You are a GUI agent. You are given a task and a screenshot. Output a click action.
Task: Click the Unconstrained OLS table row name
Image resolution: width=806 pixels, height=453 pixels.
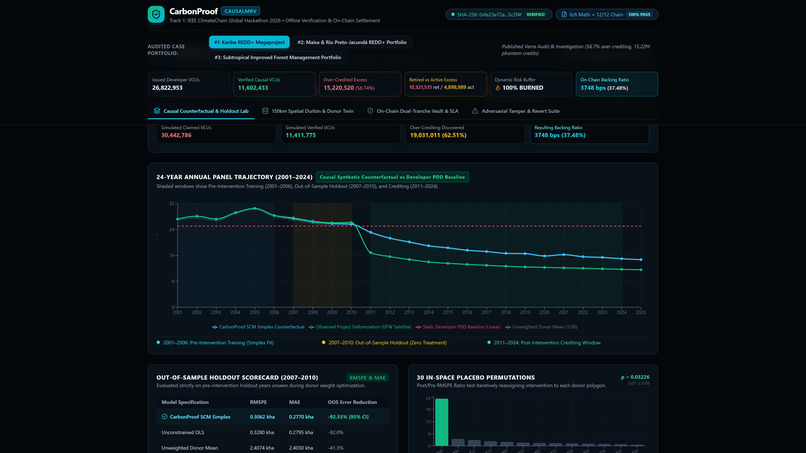tap(182, 432)
